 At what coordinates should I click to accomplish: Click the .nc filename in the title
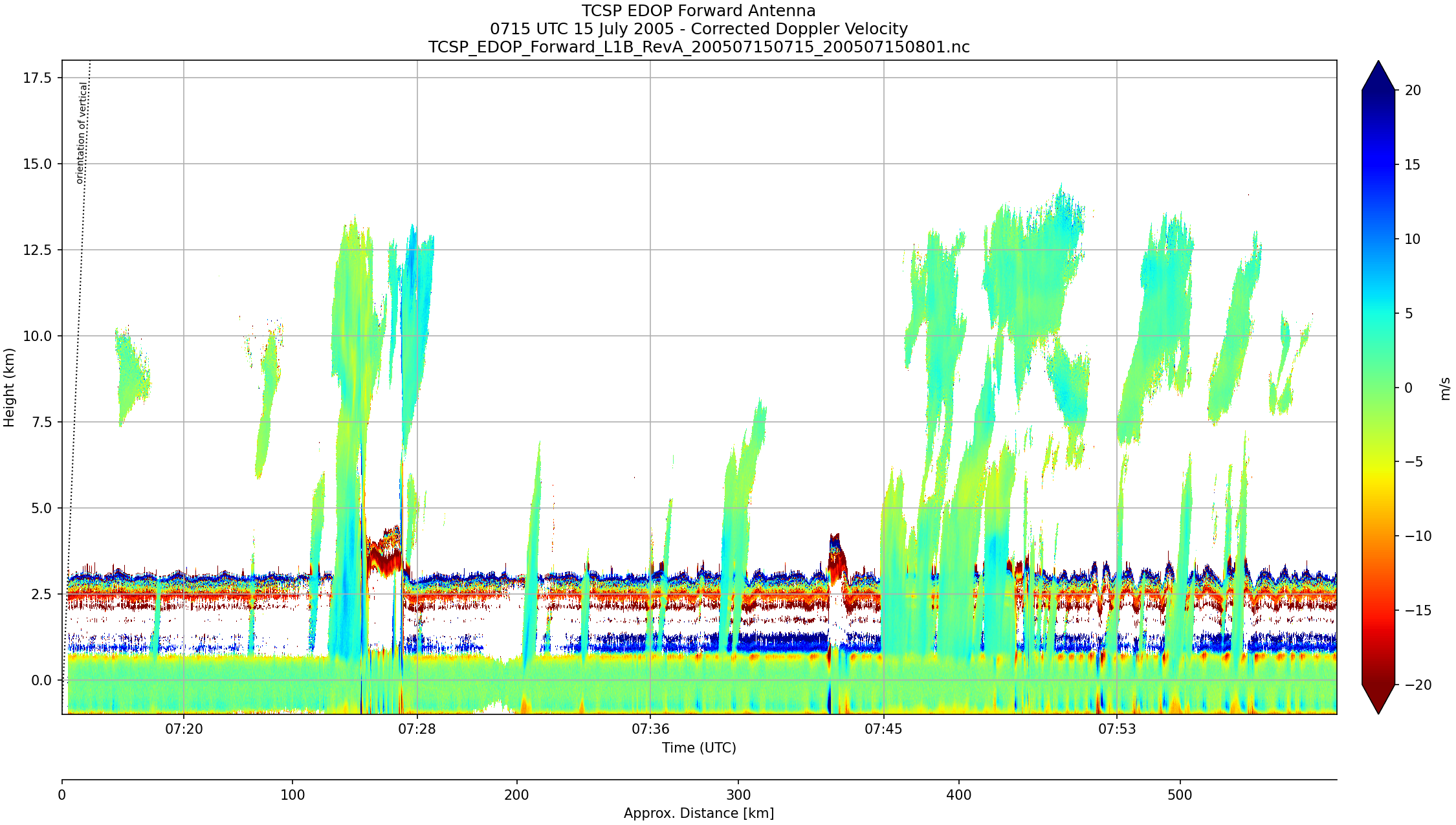(x=699, y=47)
